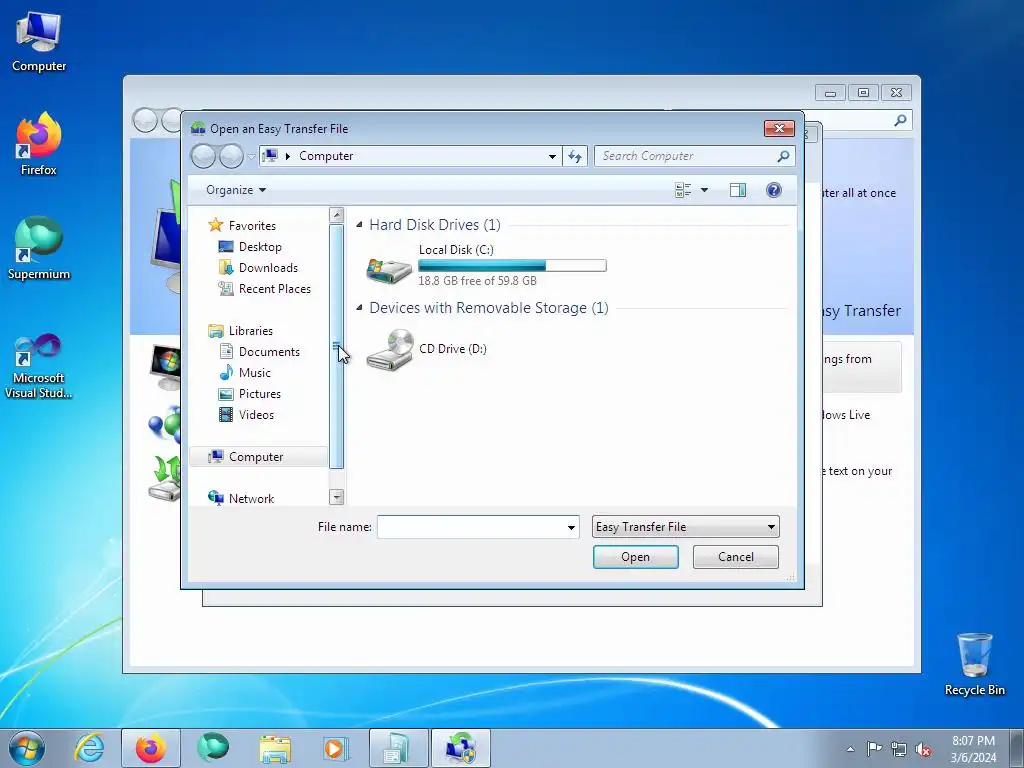The width and height of the screenshot is (1024, 768).
Task: Select Local Disk (C:) drive
Action: [485, 264]
